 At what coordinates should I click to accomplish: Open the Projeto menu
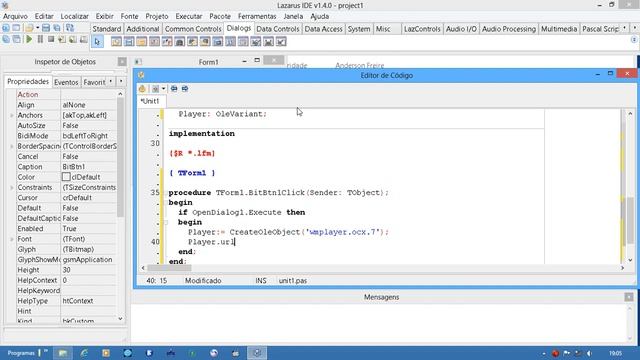point(157,16)
